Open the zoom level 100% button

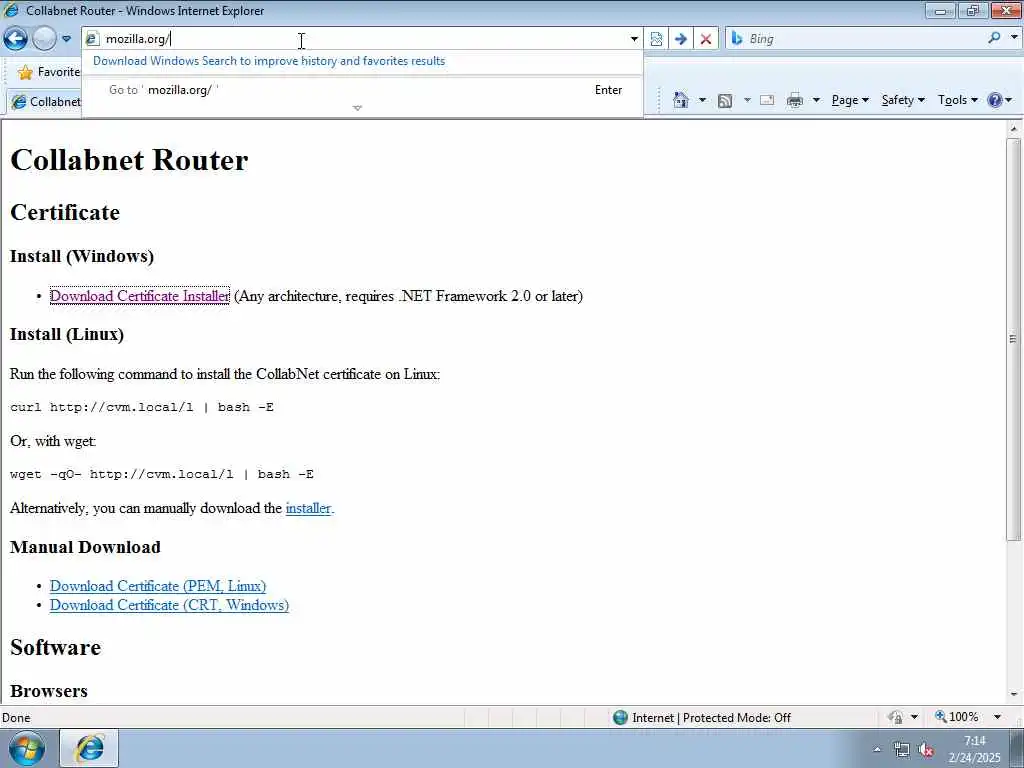[x=957, y=717]
